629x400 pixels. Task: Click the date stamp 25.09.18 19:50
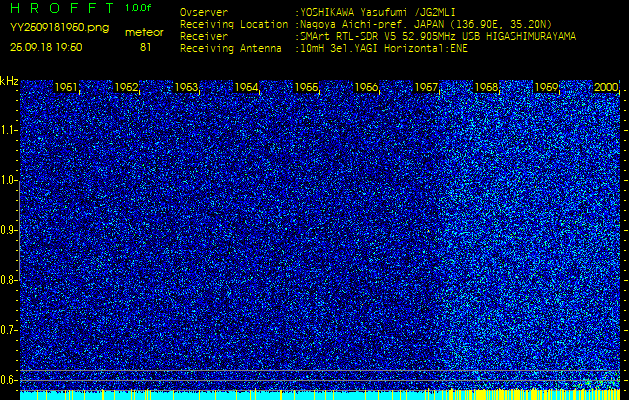click(46, 47)
